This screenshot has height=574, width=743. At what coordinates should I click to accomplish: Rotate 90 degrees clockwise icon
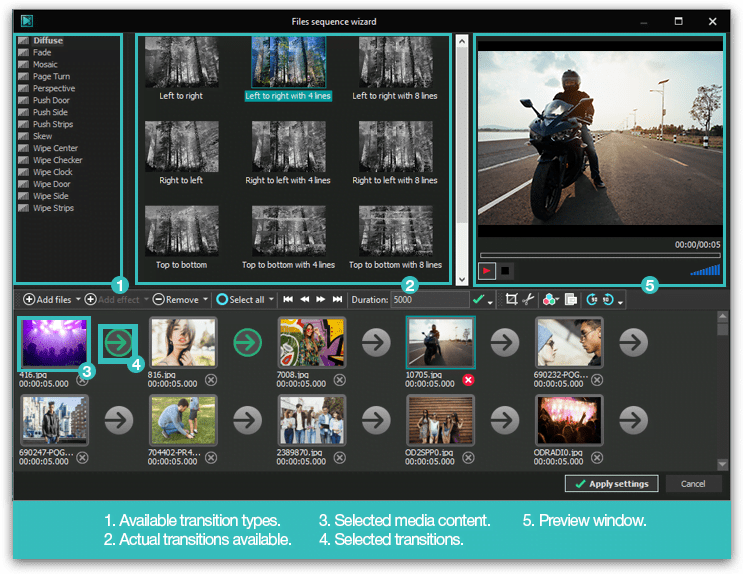click(x=592, y=300)
